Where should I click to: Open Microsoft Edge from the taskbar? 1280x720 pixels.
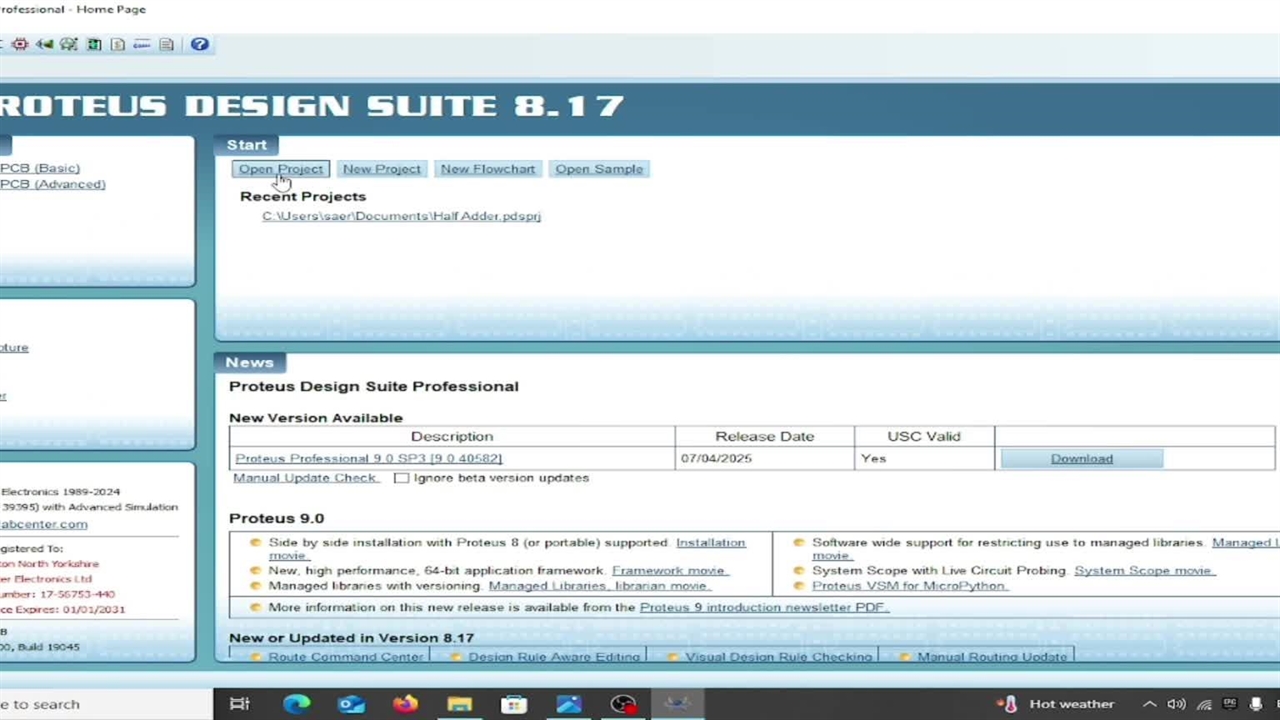(296, 704)
